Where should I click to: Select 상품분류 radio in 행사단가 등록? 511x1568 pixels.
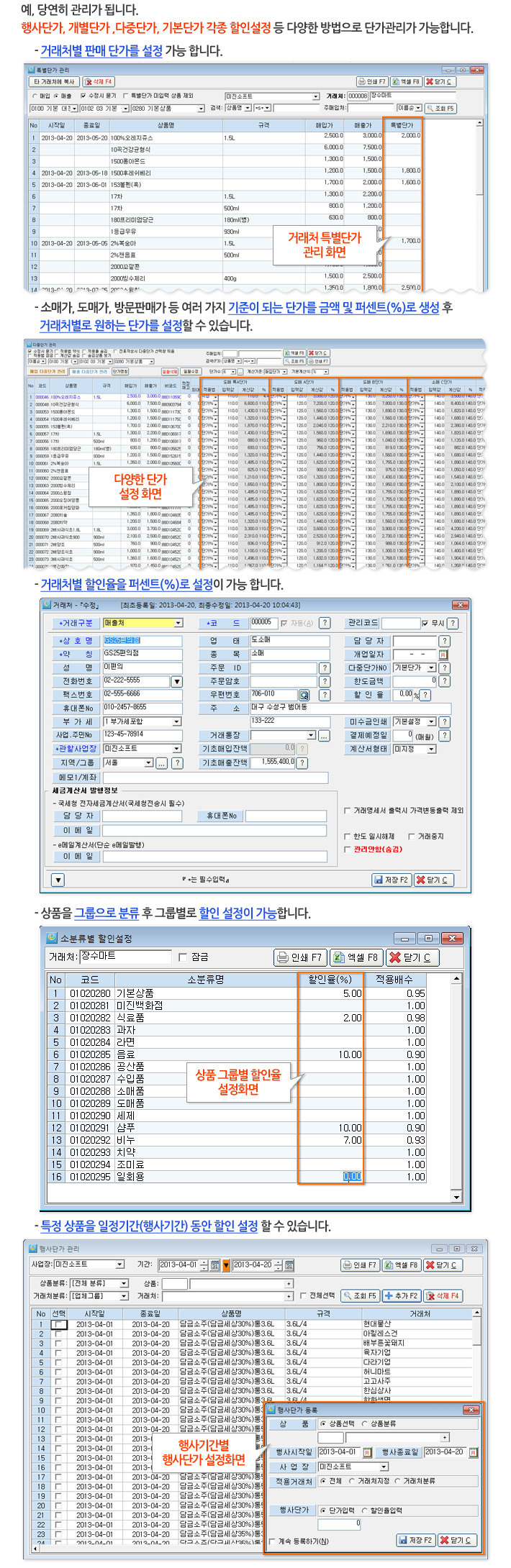[x=366, y=1424]
